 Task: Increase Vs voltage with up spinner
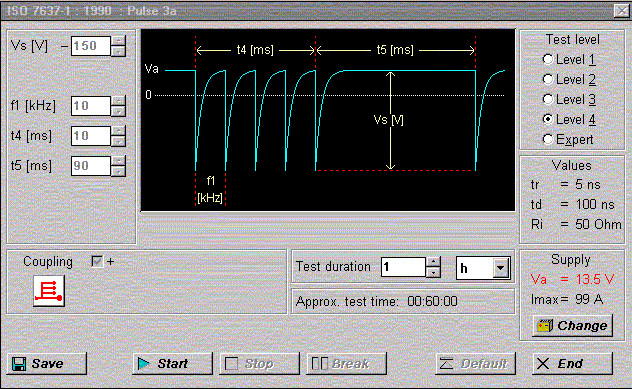pos(118,41)
